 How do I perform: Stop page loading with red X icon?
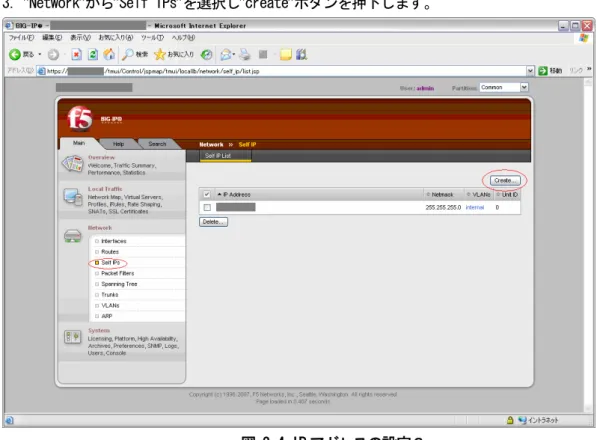(77, 55)
